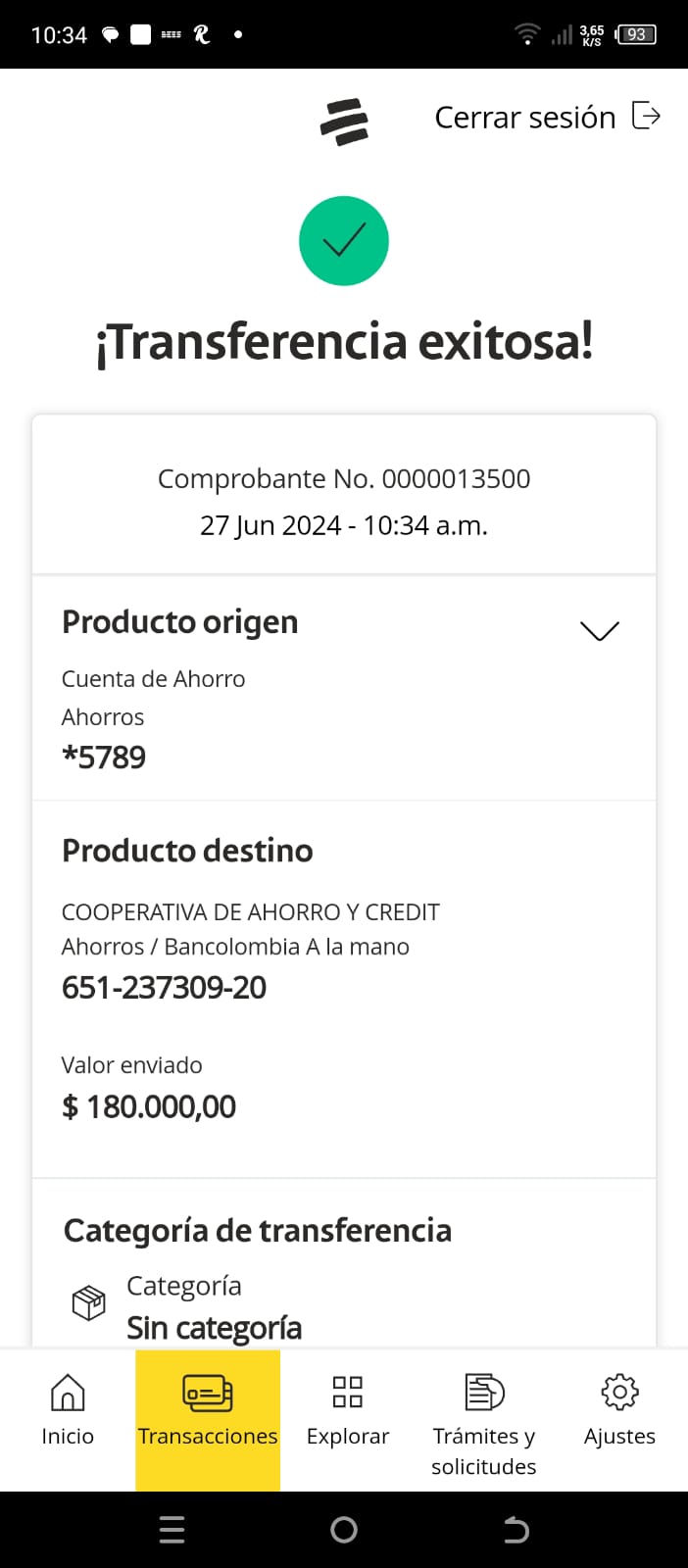Screen dimensions: 688x1568
Task: Tap the Trámites y solicitudes document icon
Action: coord(484,1392)
